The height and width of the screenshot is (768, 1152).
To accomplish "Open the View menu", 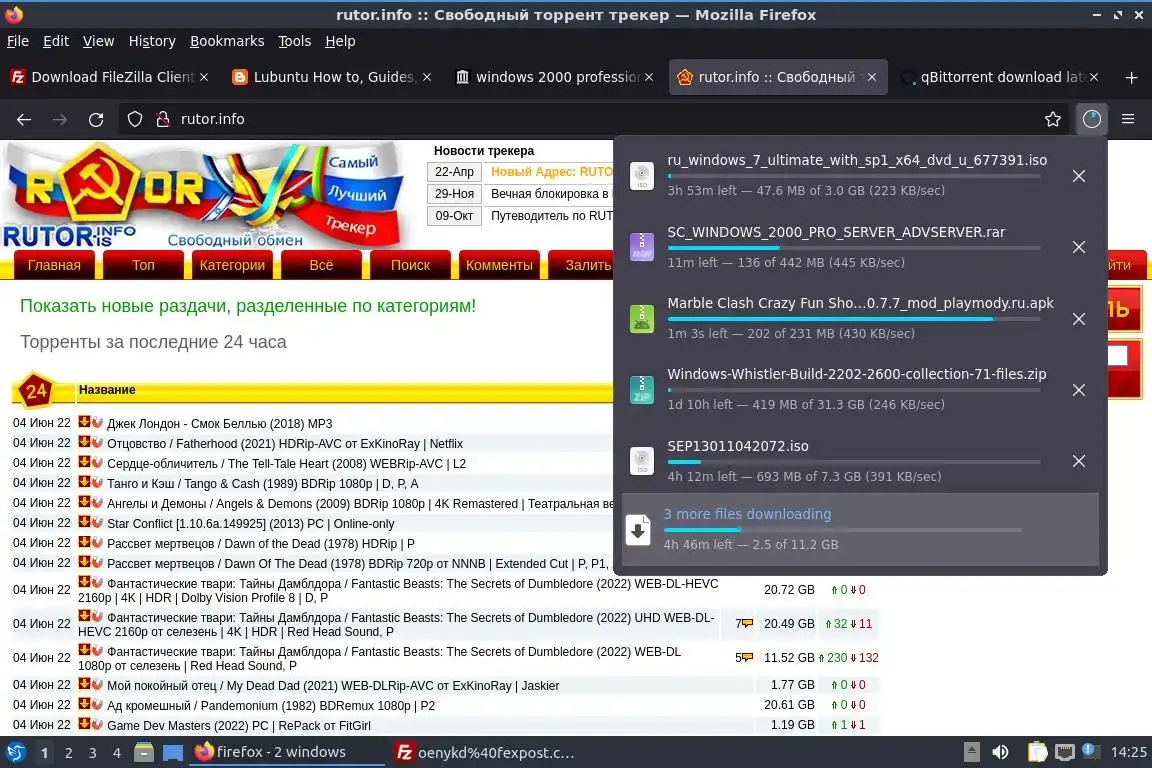I will click(98, 41).
